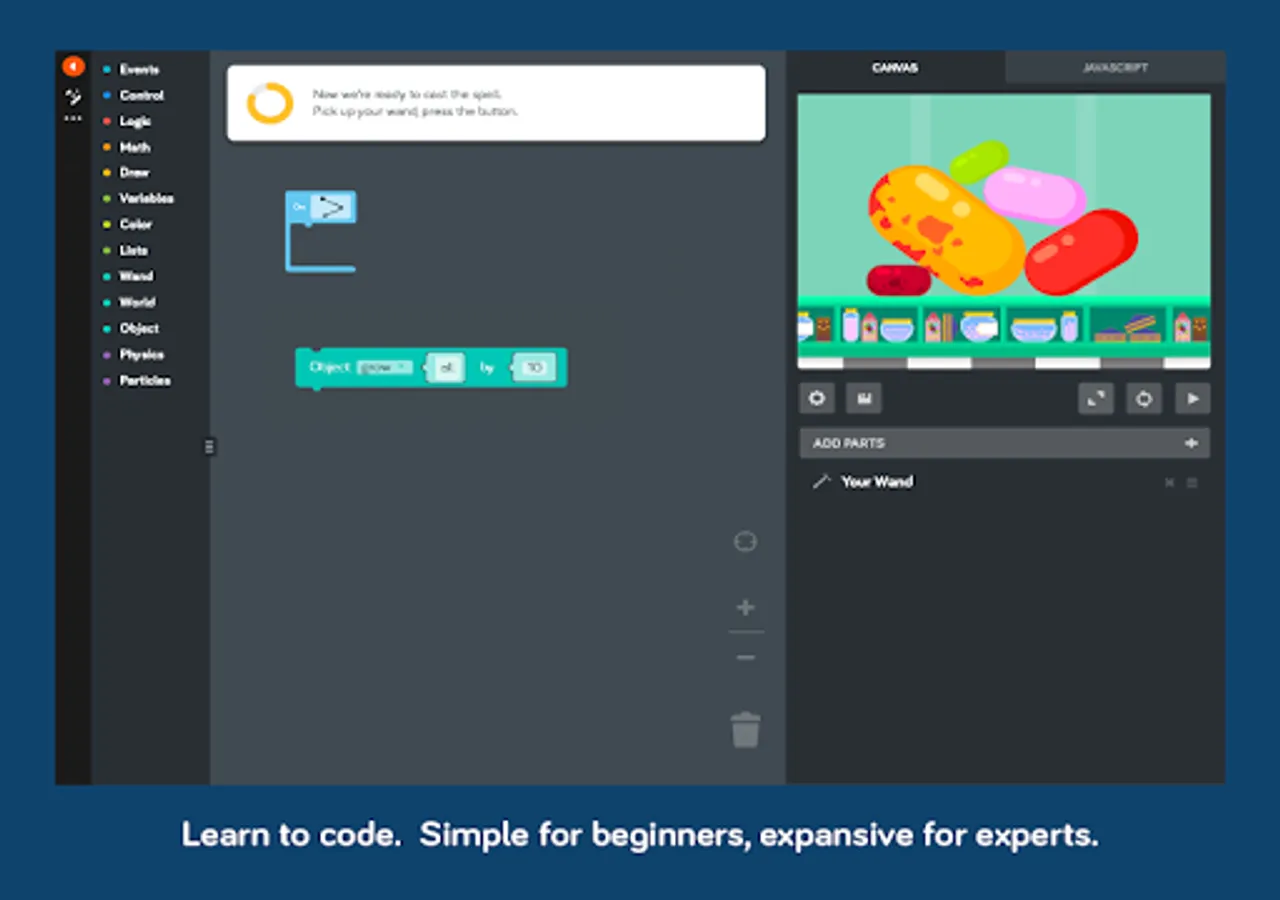Switch to the JavaScript tab
This screenshot has height=900, width=1280.
[x=1115, y=68]
